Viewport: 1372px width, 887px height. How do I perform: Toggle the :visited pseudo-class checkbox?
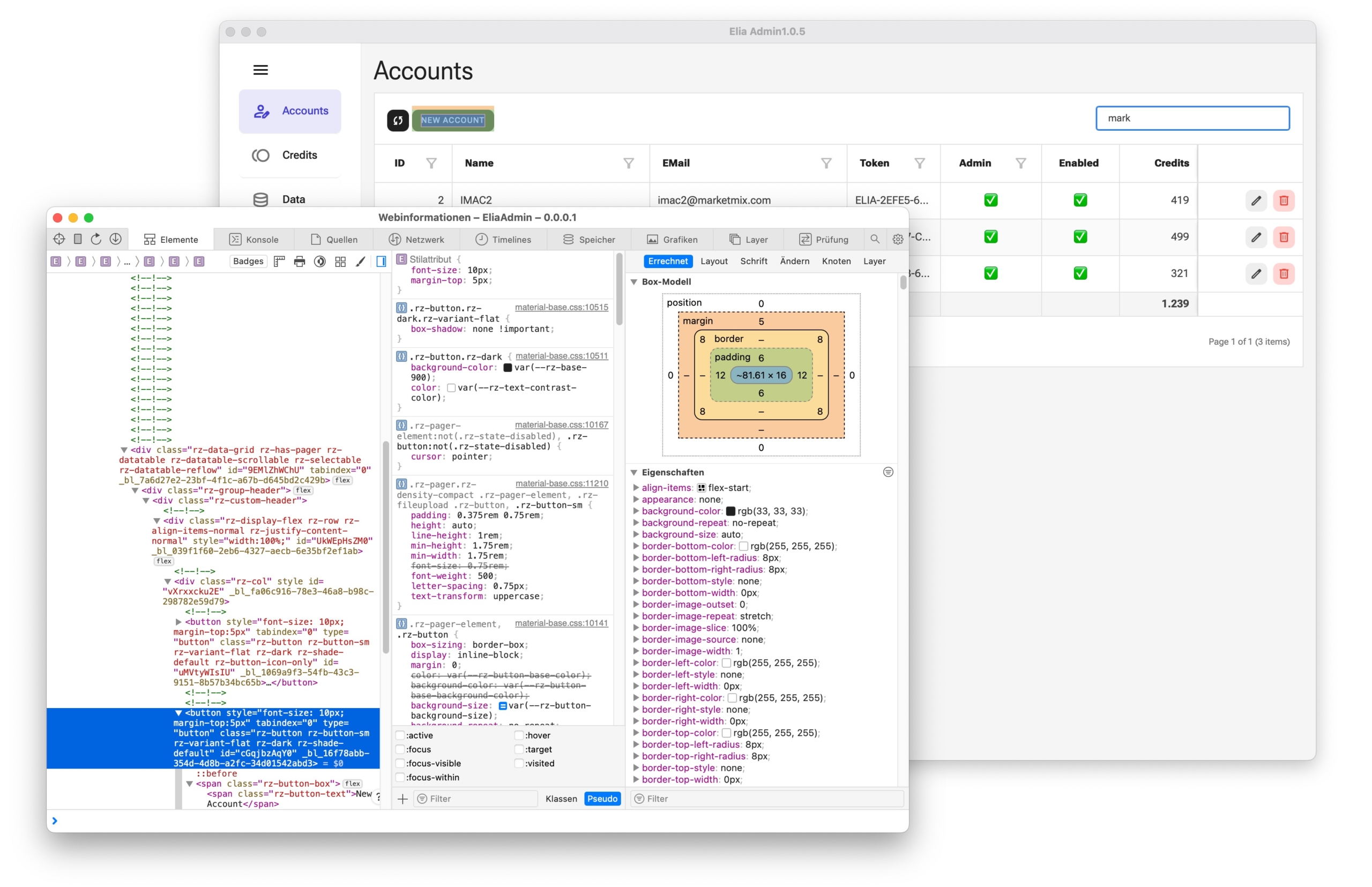(x=519, y=763)
